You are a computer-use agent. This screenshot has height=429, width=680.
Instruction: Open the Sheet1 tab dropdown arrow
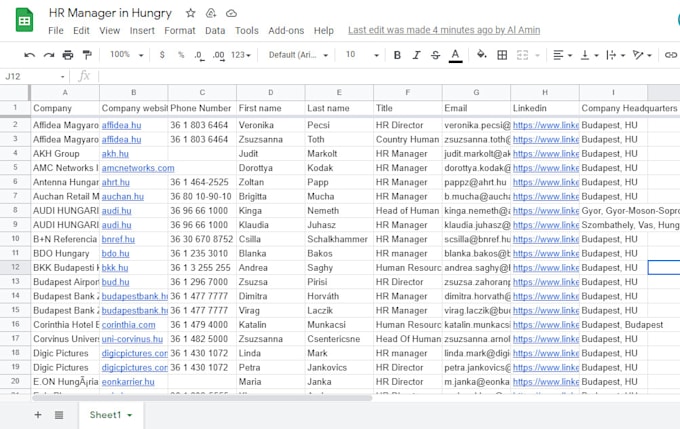click(130, 416)
